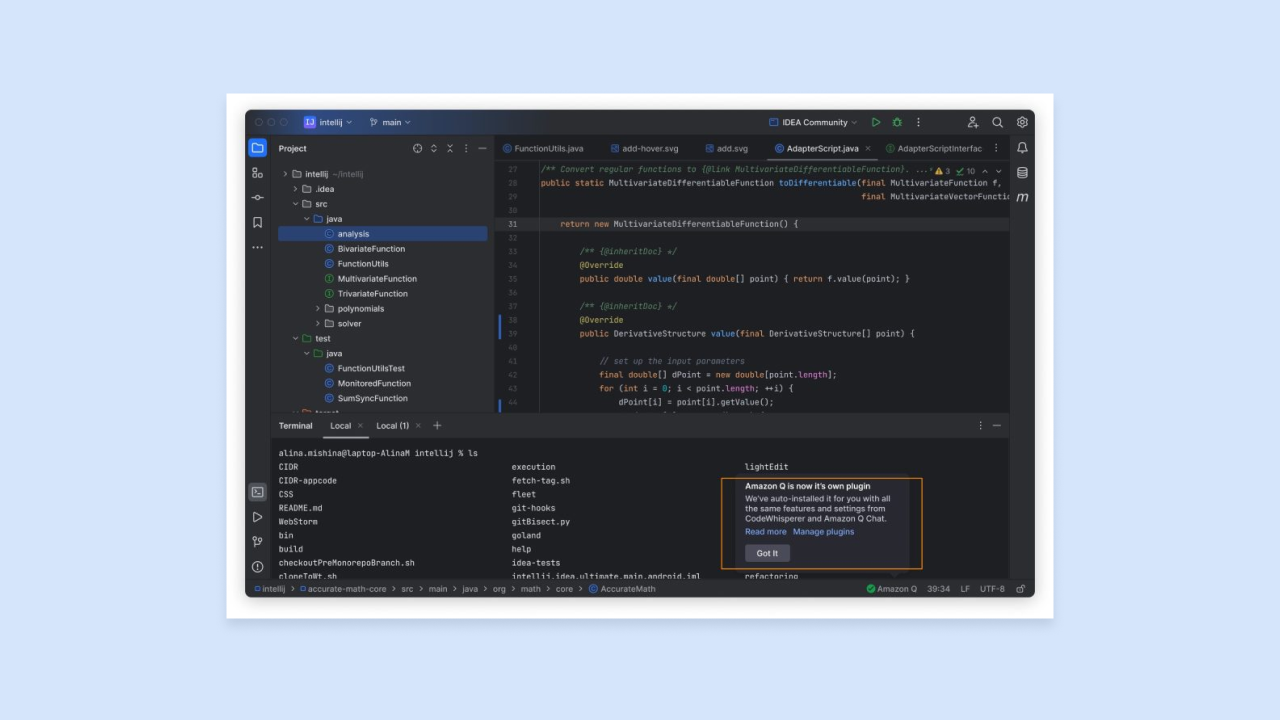
Task: Click LF line separator in status bar
Action: tap(965, 589)
